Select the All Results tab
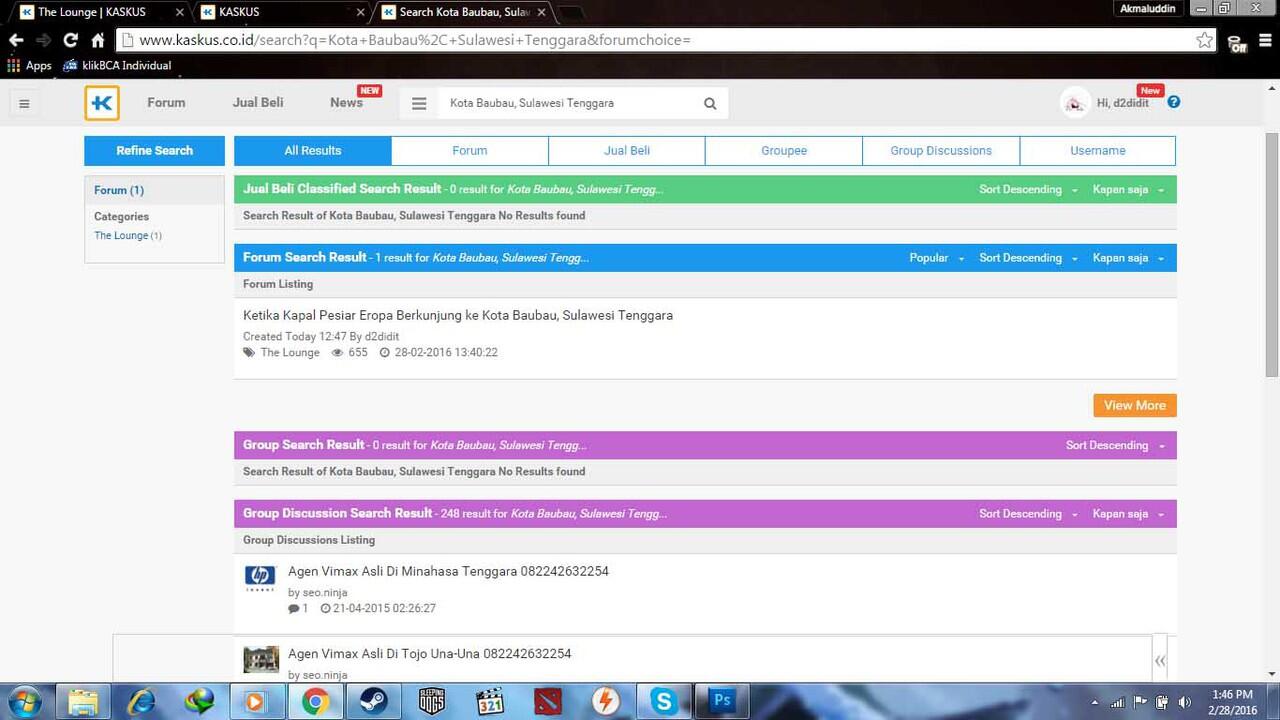 313,151
